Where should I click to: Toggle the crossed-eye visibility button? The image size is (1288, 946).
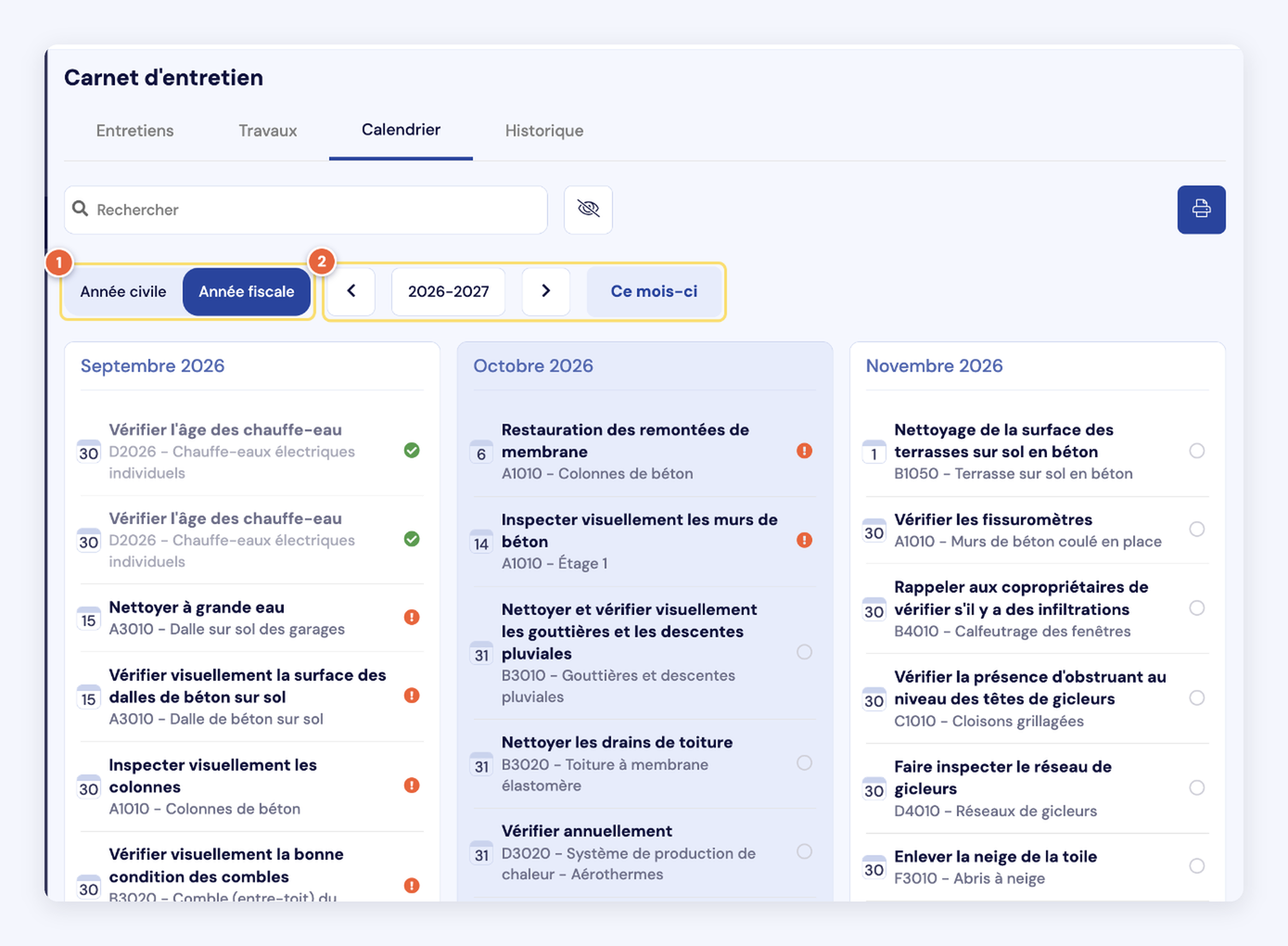(588, 210)
